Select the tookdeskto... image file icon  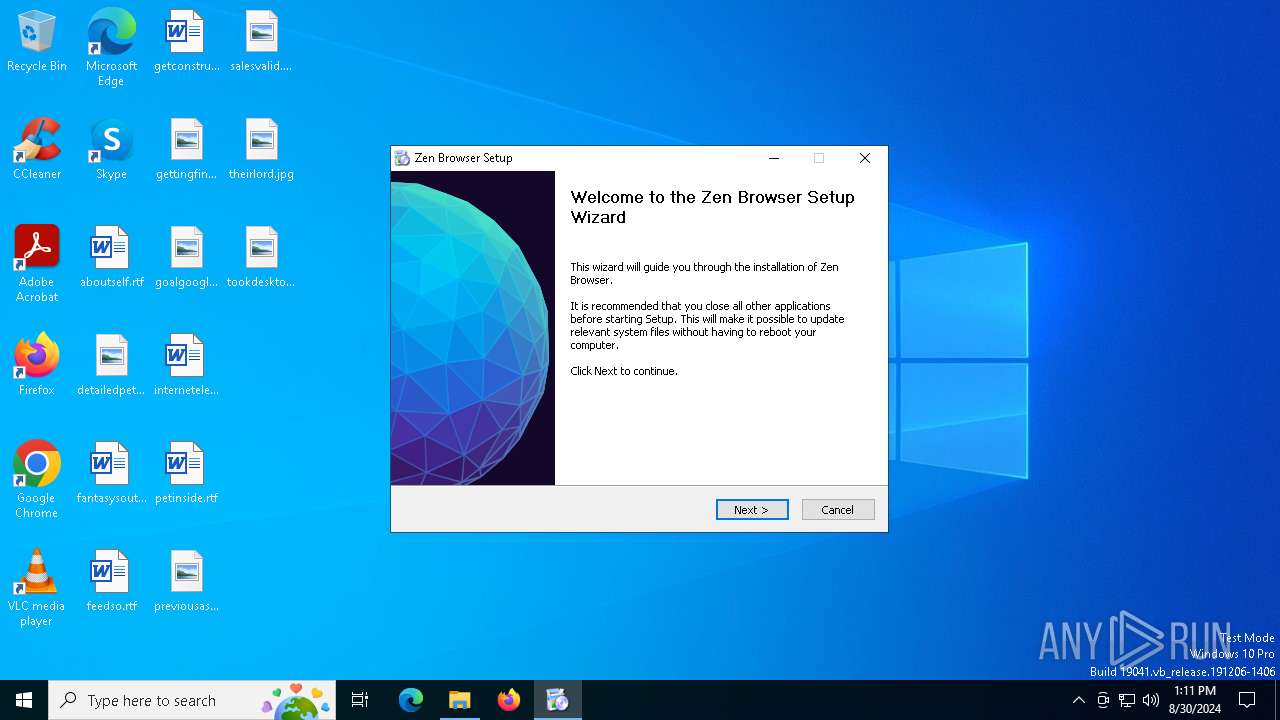(x=261, y=258)
